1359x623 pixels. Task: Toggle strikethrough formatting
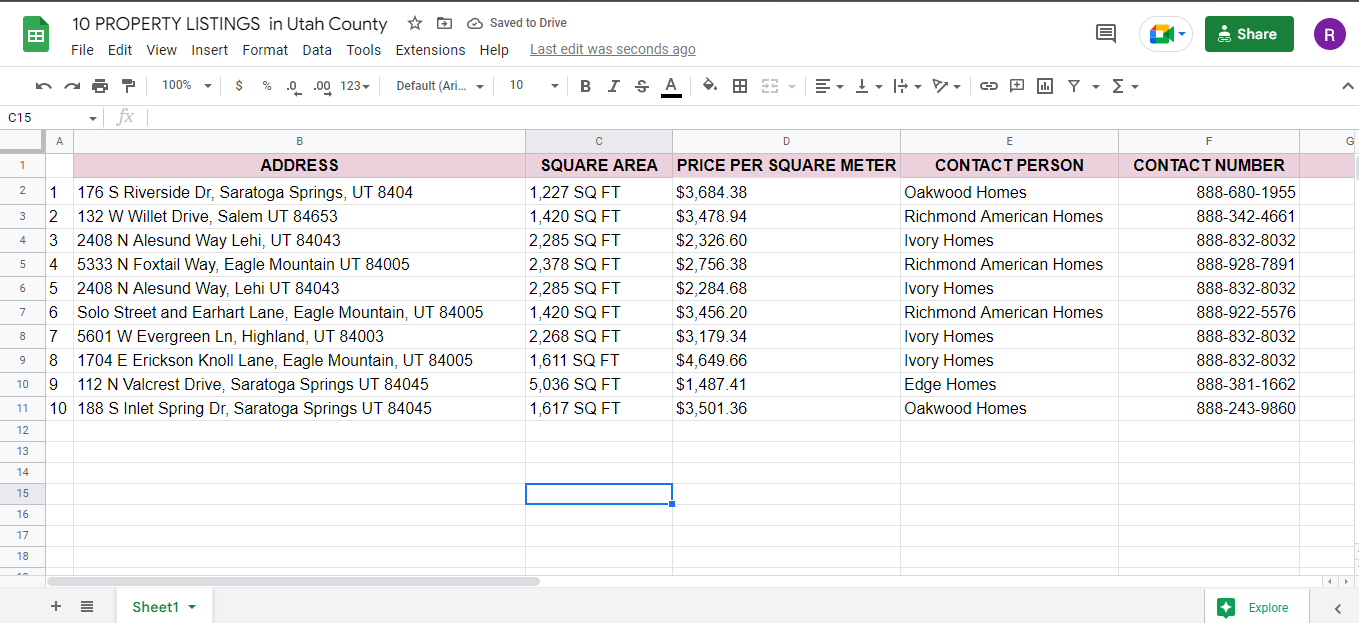coord(642,86)
